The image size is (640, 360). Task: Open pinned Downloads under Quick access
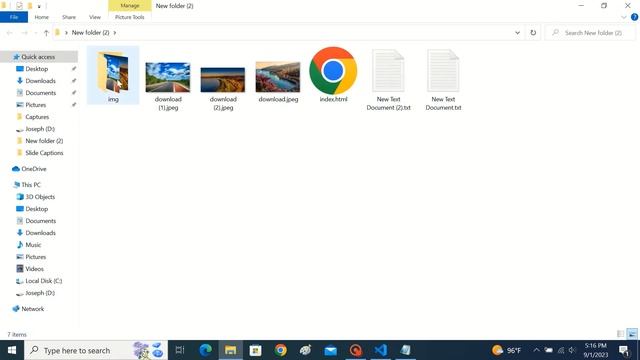click(40, 81)
